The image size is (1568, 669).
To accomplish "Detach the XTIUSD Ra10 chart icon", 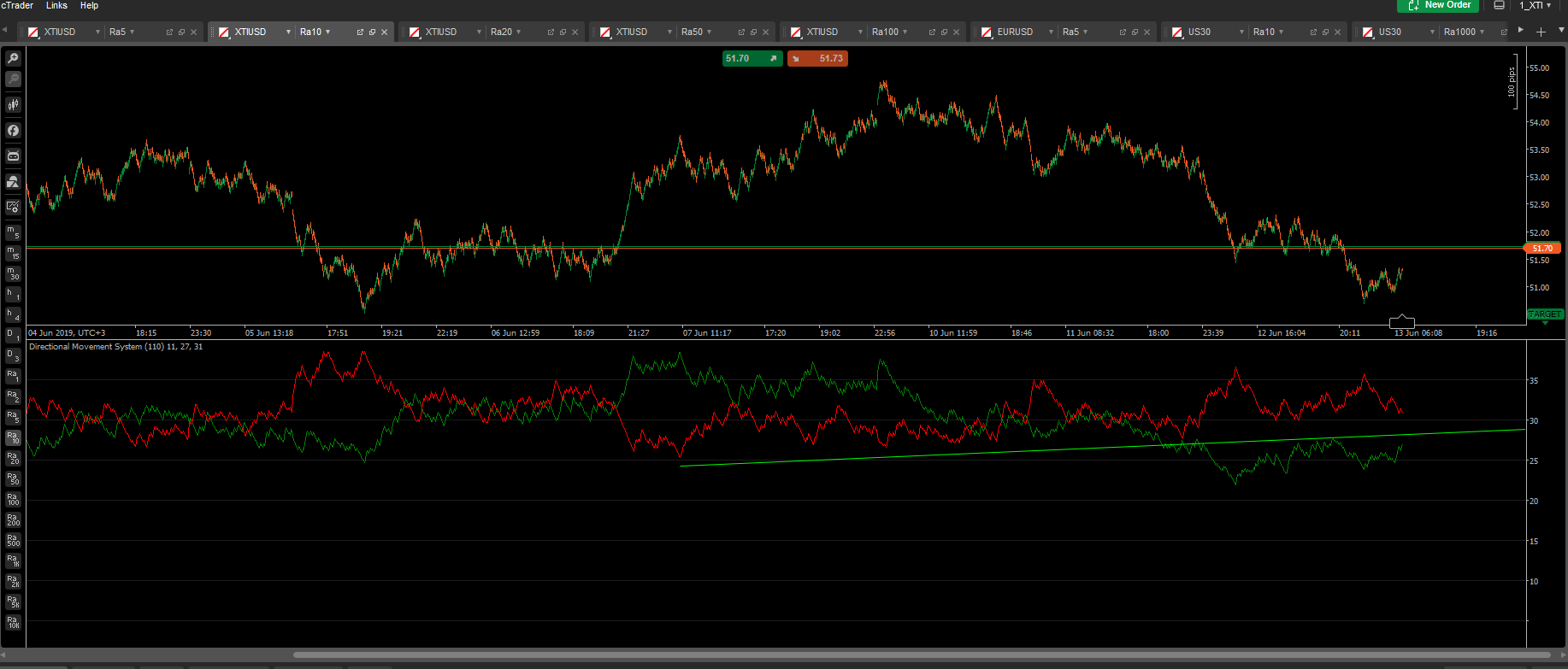I will pyautogui.click(x=360, y=32).
